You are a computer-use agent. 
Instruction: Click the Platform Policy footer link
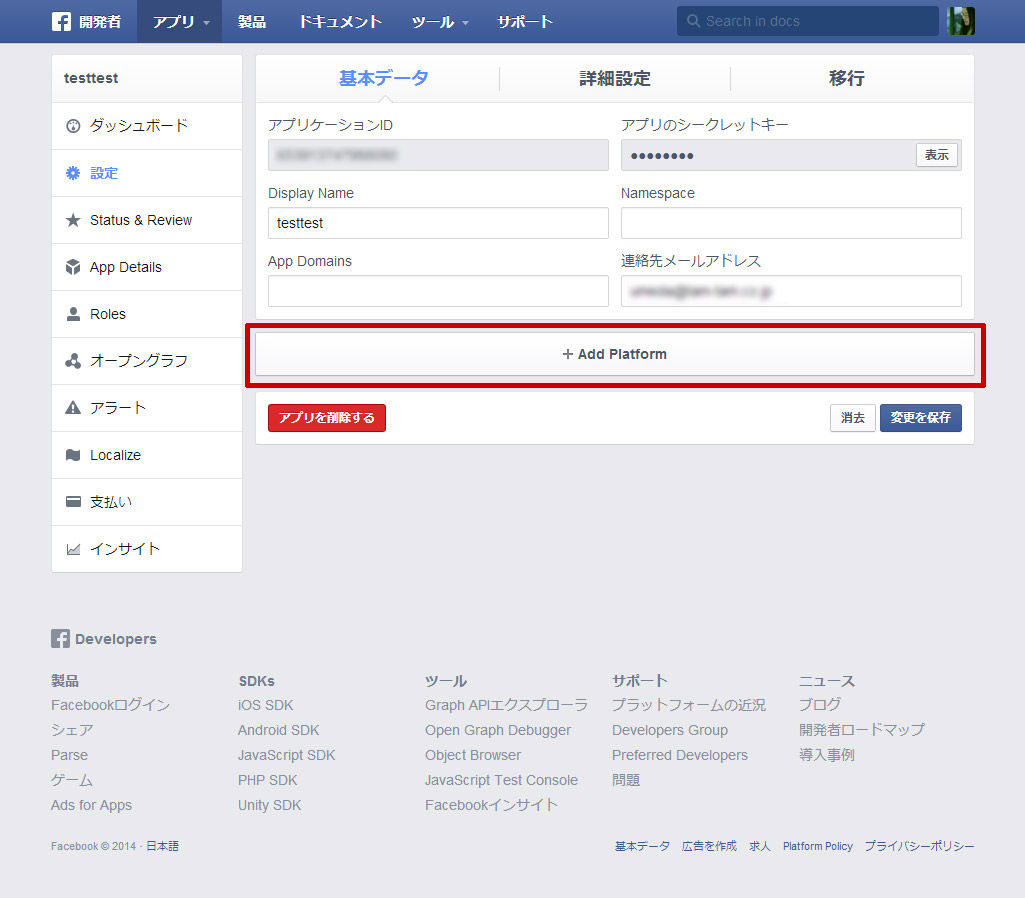[x=818, y=846]
